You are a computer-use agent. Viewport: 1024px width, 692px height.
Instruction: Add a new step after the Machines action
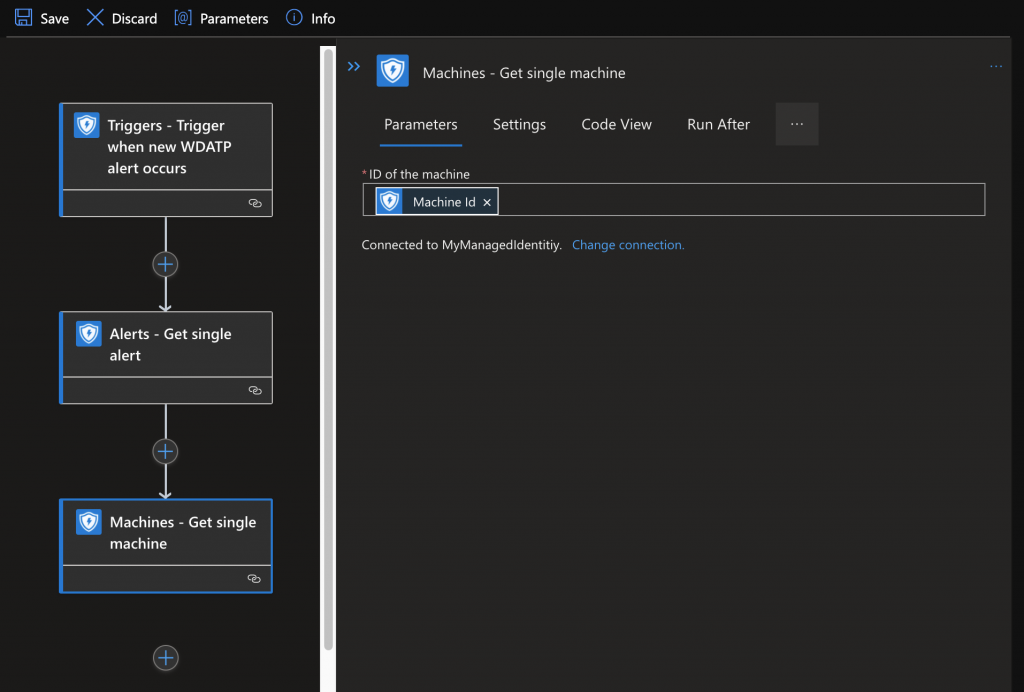[166, 658]
